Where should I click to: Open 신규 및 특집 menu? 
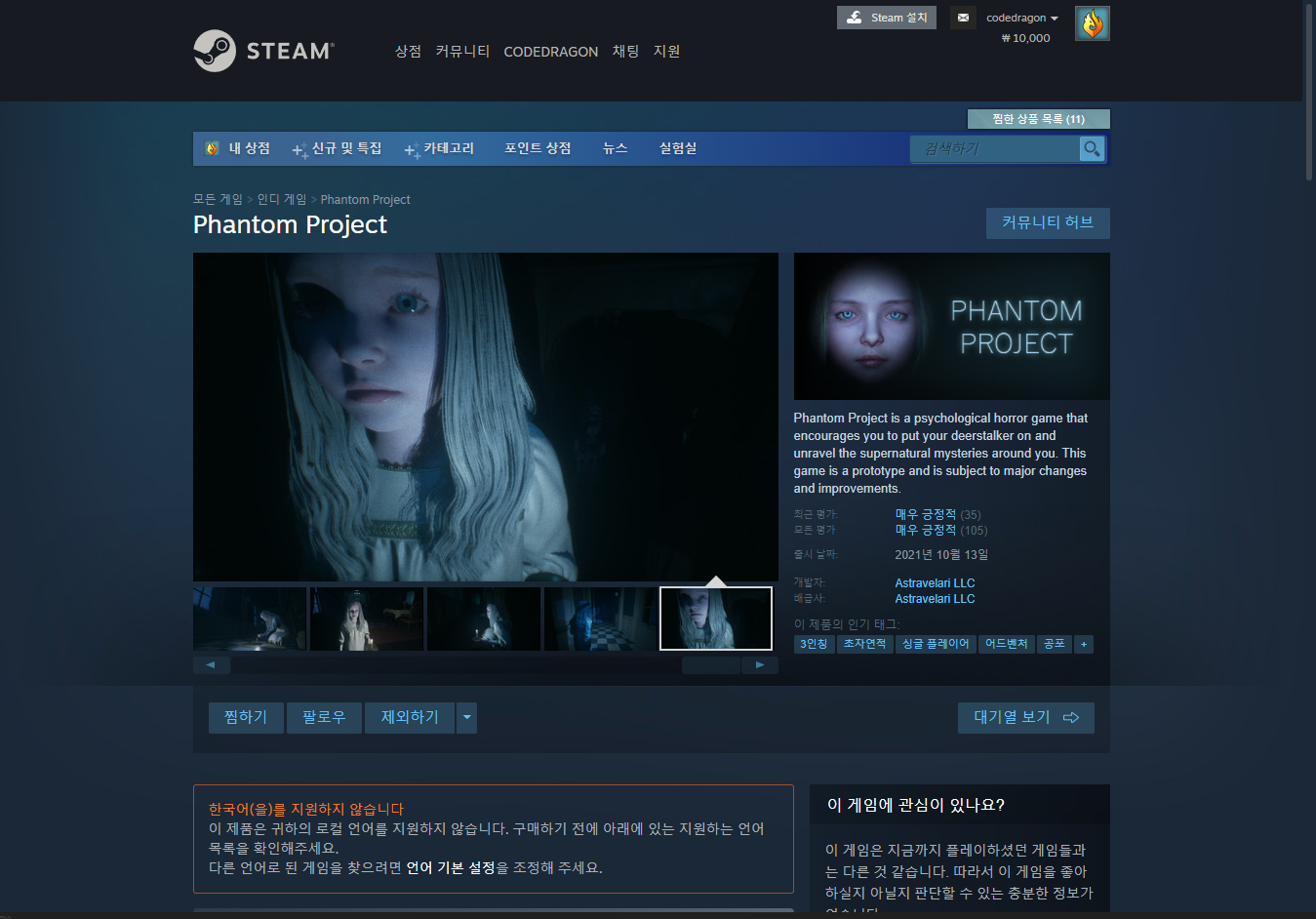[338, 148]
